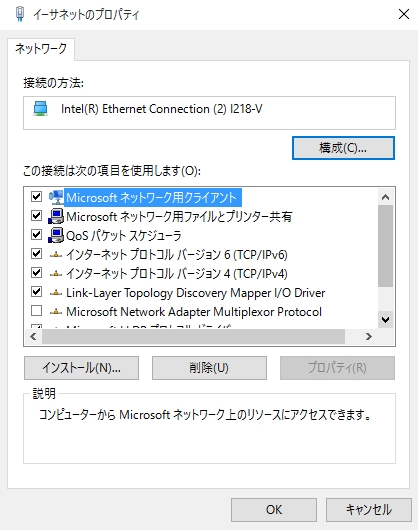The width and height of the screenshot is (418, 530).
Task: Uncheck Microsoft ネットワーク用クライアント checkbox
Action: (x=36, y=196)
